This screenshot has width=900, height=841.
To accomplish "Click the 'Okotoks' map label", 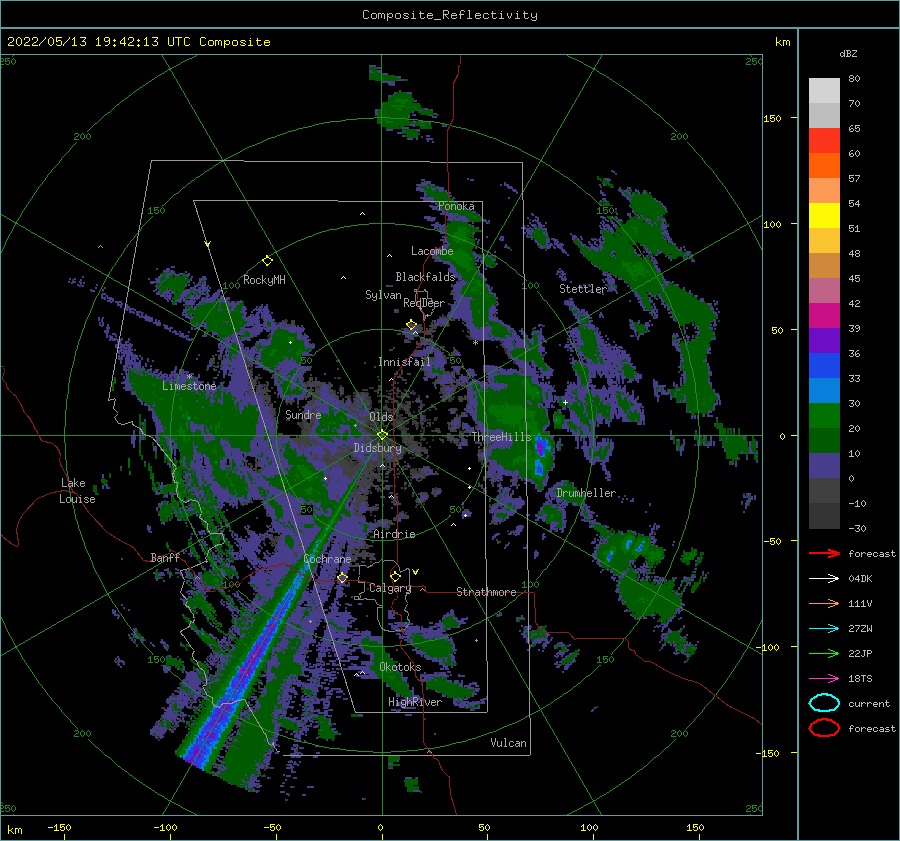I will click(x=400, y=667).
